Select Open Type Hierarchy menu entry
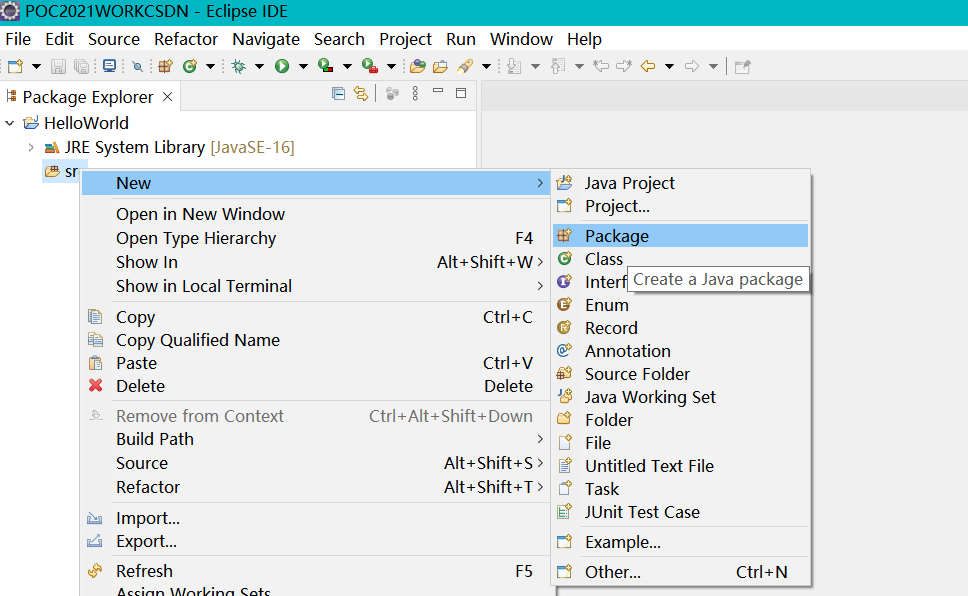The width and height of the screenshot is (968, 596). point(315,238)
